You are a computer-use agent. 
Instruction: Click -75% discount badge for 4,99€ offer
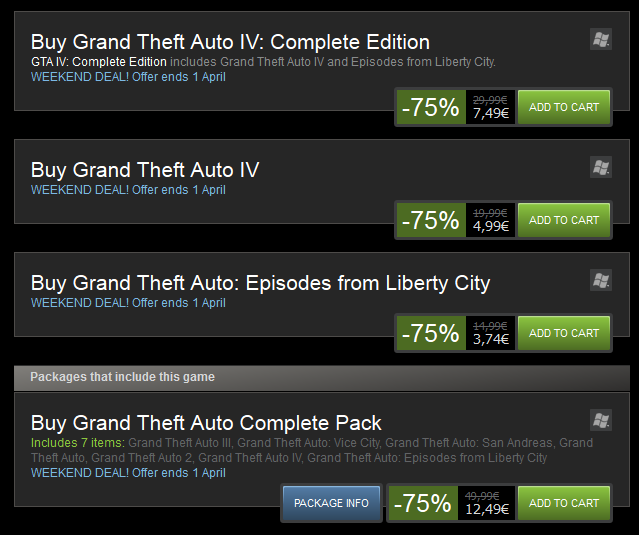pyautogui.click(x=431, y=220)
